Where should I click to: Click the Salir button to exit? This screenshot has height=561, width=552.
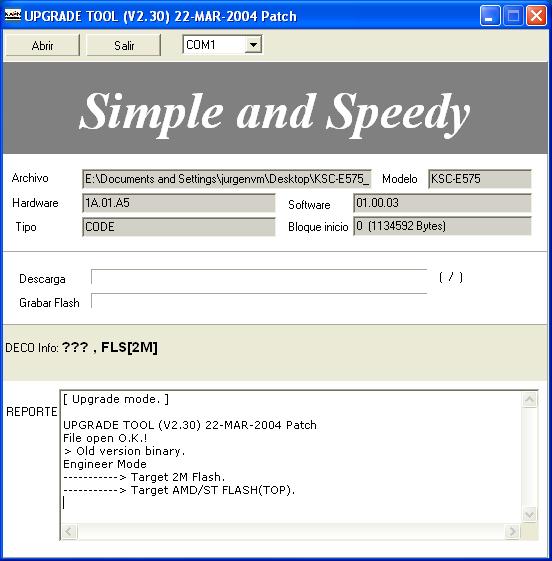[x=124, y=45]
